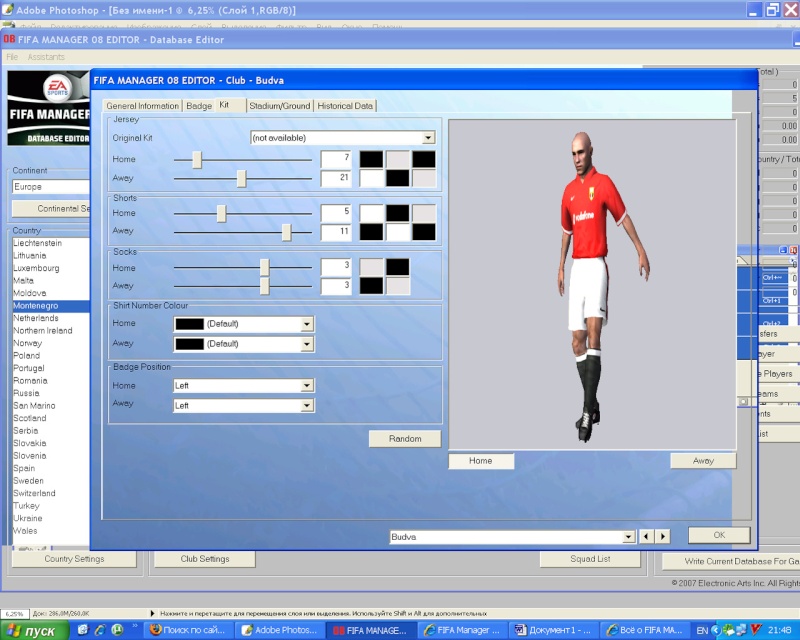
Task: Click the Jersey Away value field showing 21
Action: coord(336,178)
